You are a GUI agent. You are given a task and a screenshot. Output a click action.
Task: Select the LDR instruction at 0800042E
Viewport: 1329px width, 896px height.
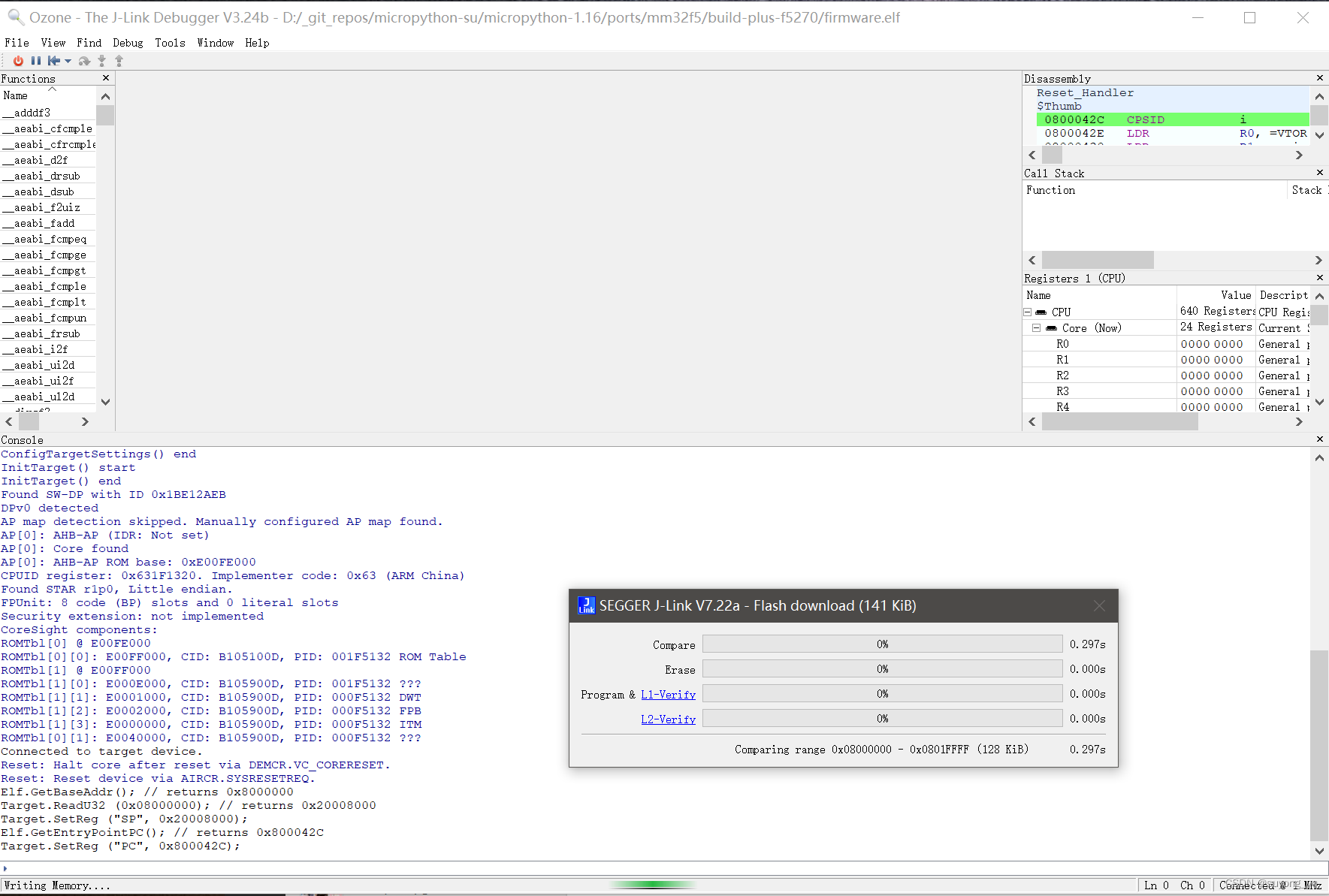(1173, 133)
